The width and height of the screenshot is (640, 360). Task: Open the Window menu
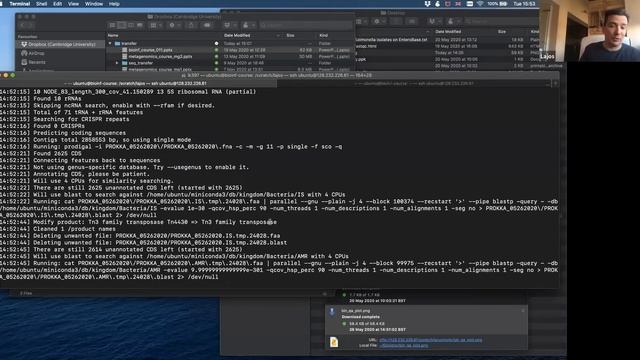pos(94,4)
